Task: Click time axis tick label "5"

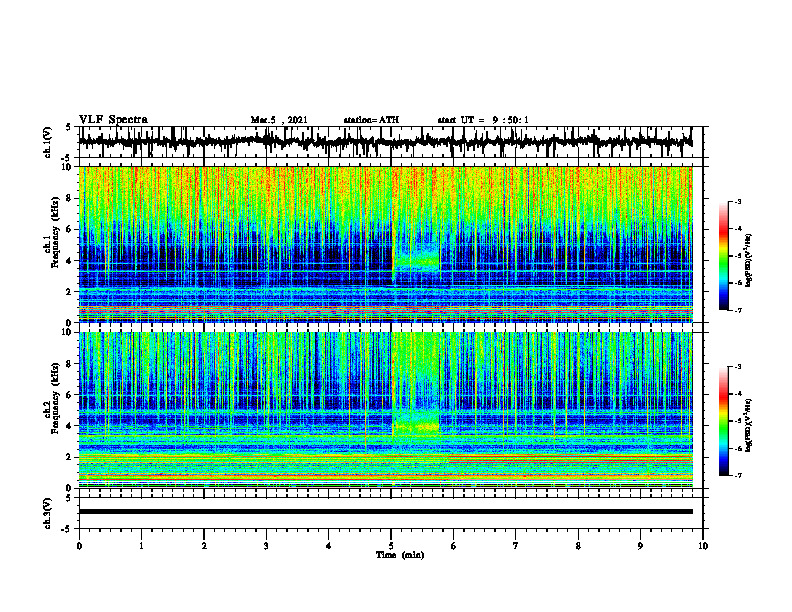Action: 391,546
